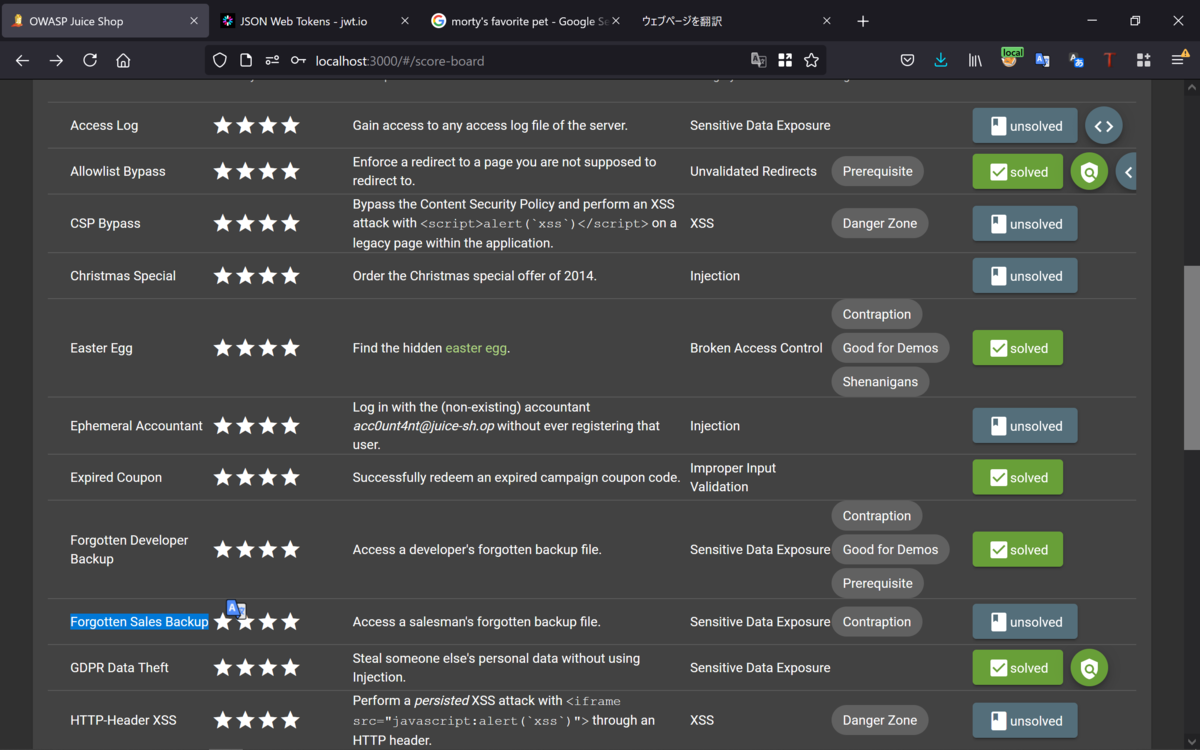Switch to morty's favorite pet Google tab
The image size is (1200, 750).
(525, 21)
